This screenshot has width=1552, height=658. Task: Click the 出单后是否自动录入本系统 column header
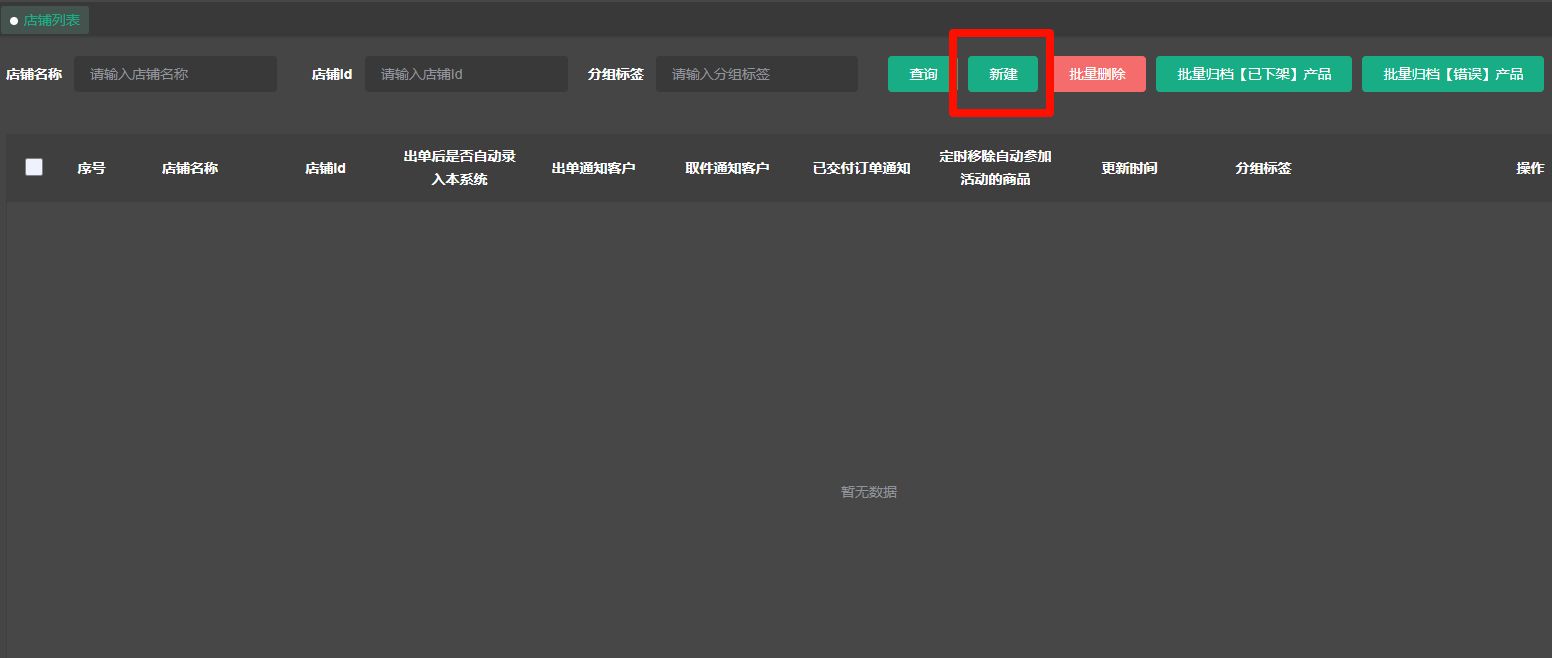[x=459, y=168]
